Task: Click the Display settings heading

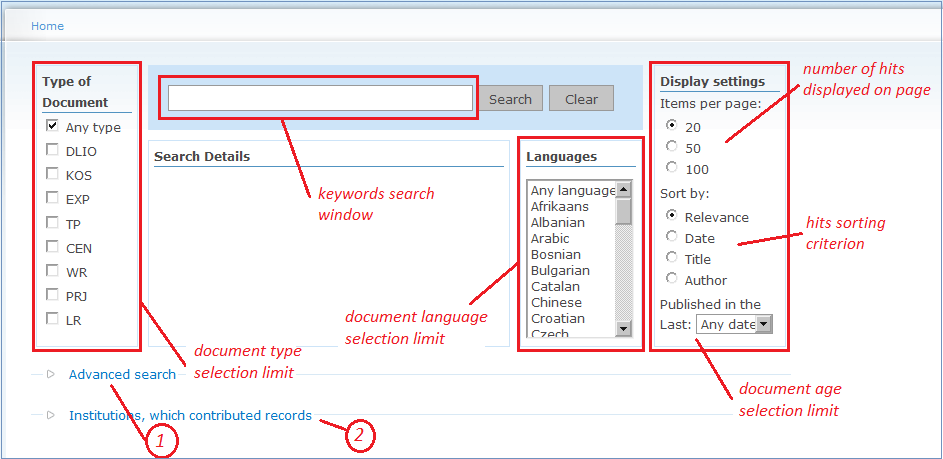Action: (x=713, y=82)
